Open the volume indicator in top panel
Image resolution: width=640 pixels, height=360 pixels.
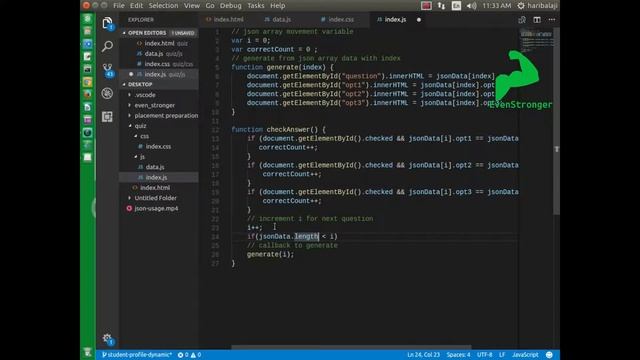click(x=471, y=6)
